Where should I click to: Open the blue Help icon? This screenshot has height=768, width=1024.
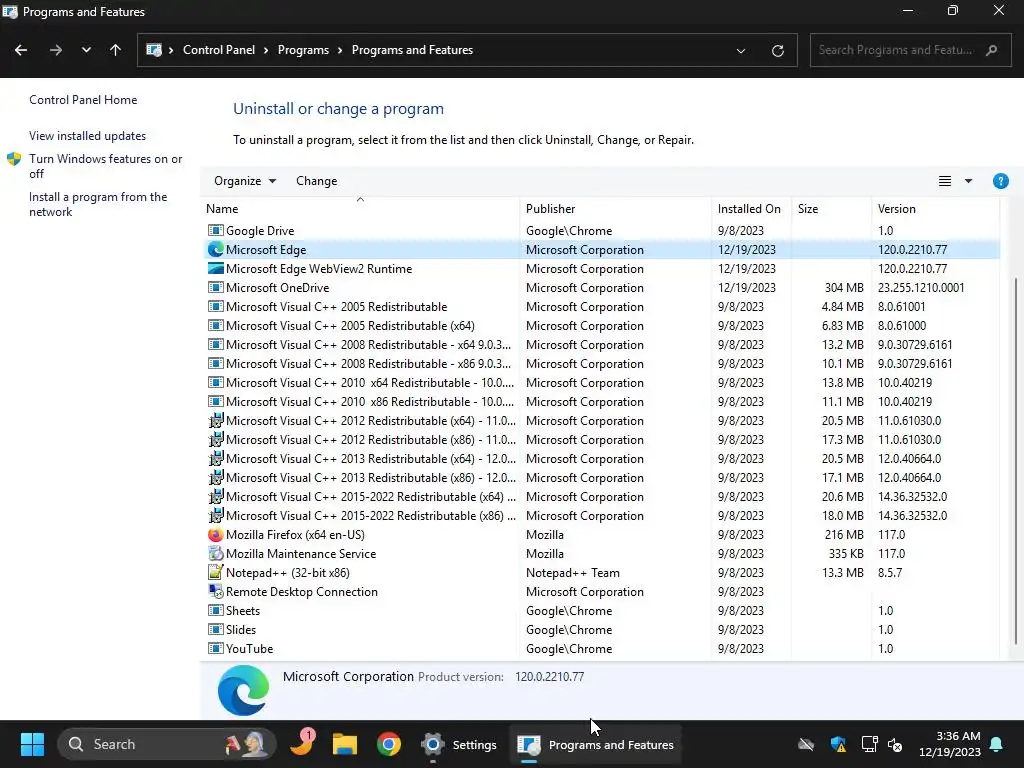[x=1000, y=181]
